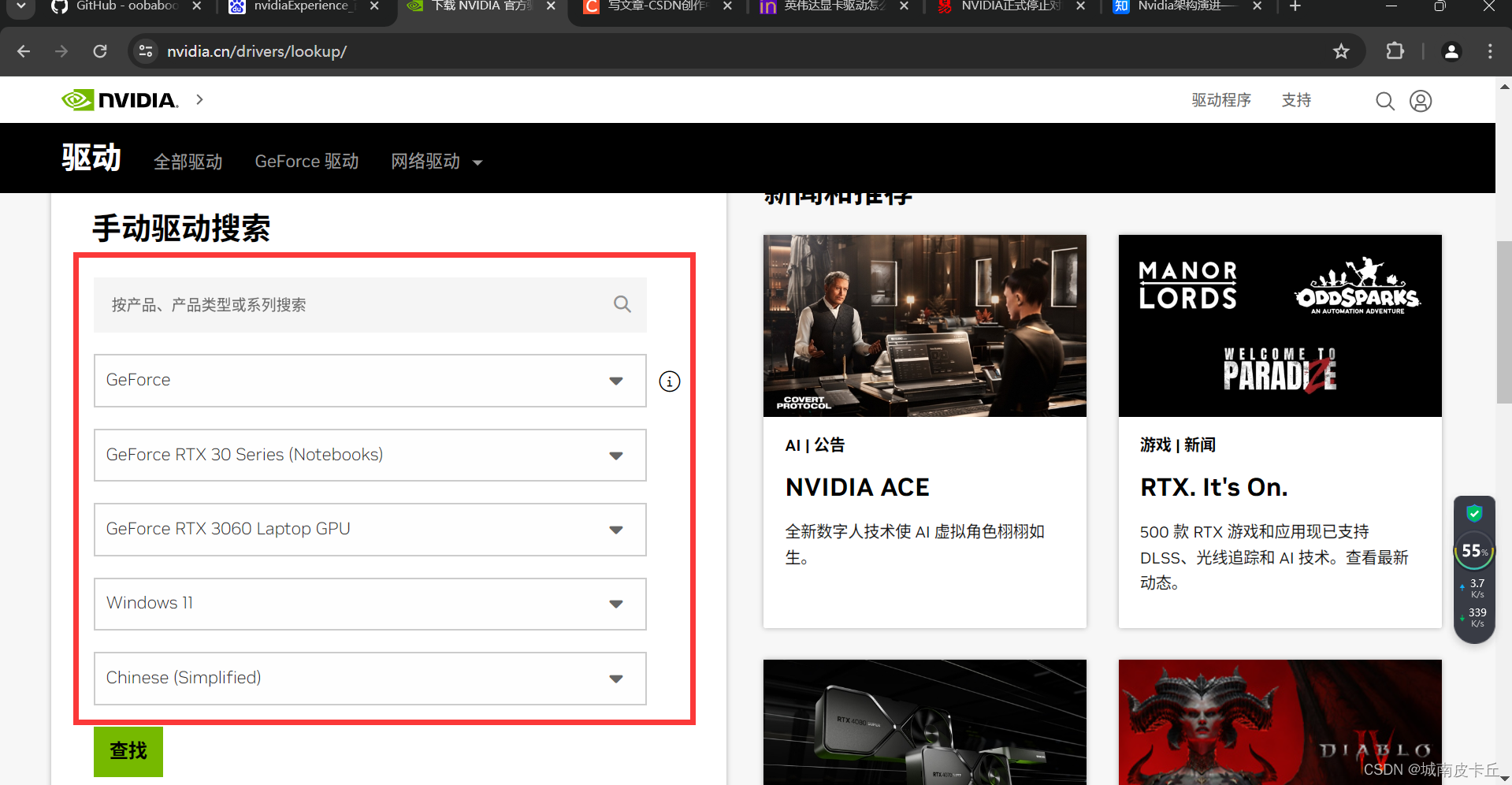The width and height of the screenshot is (1512, 785).
Task: Click the green 查找 search button
Action: 128,751
